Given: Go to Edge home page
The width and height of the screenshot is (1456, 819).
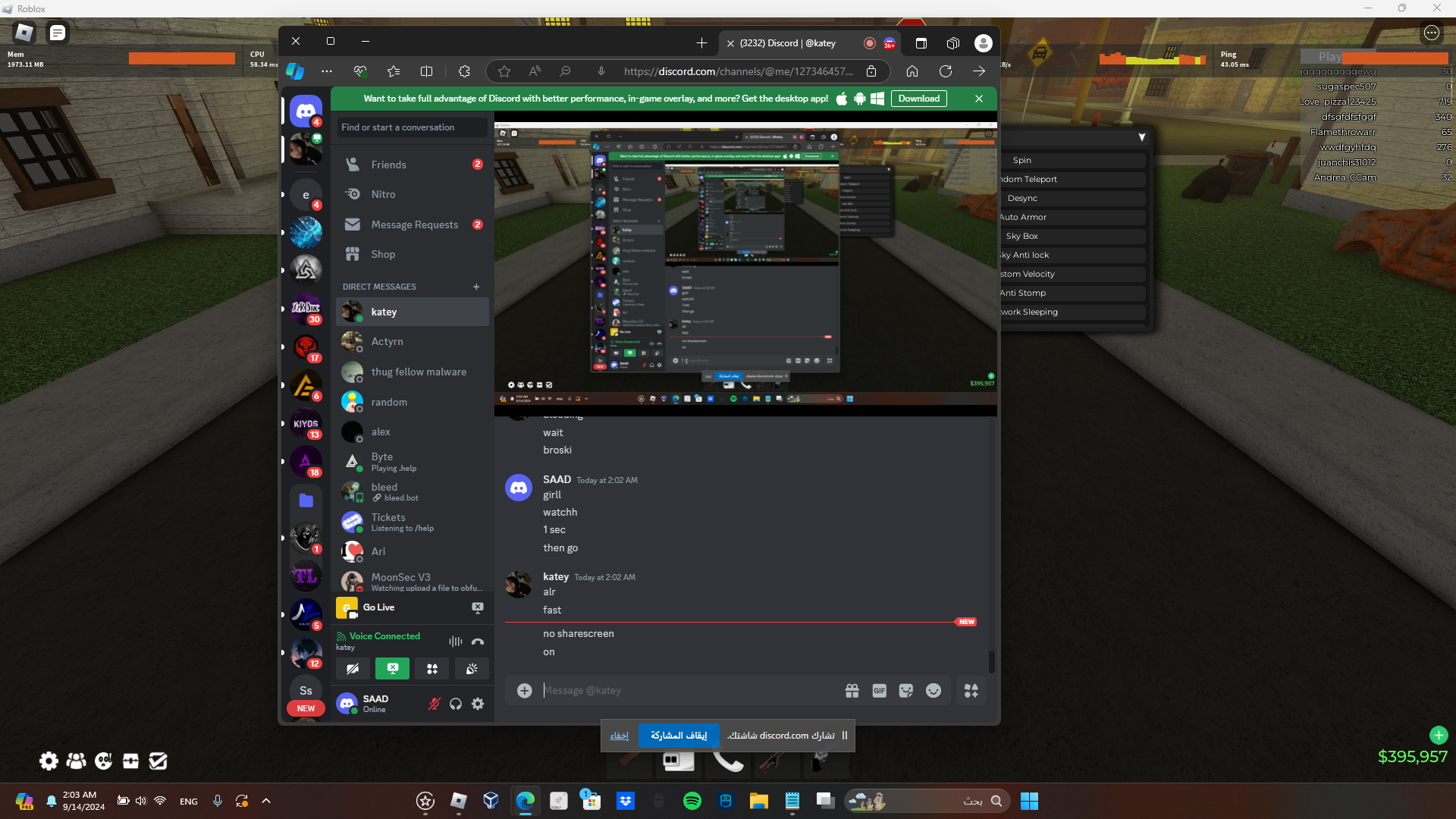Looking at the screenshot, I should click(x=912, y=71).
